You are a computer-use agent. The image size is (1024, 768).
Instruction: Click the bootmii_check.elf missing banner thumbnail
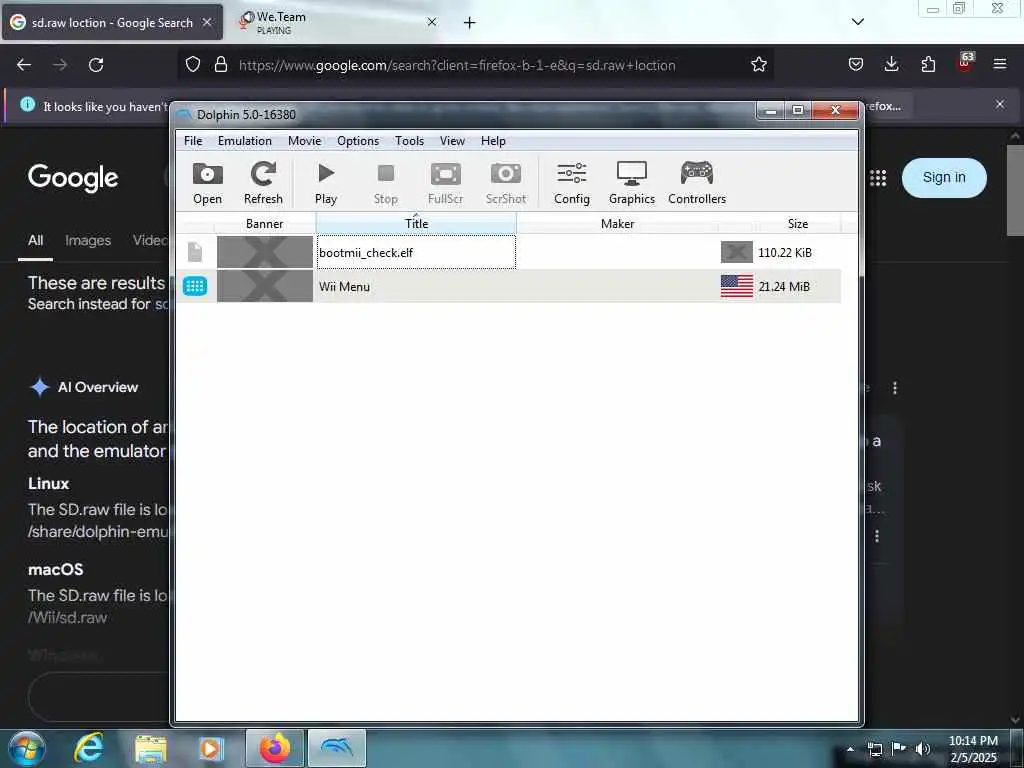pyautogui.click(x=264, y=252)
